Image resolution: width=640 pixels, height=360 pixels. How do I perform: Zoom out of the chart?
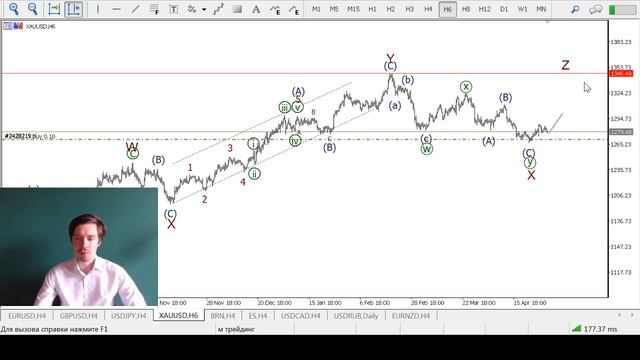coord(32,9)
